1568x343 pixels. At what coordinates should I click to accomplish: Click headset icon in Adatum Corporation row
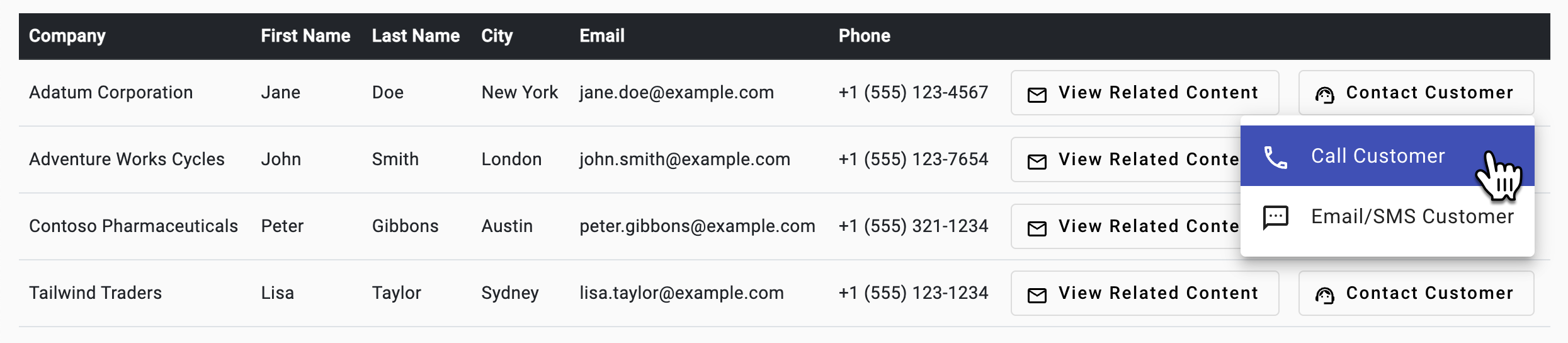pos(1324,95)
